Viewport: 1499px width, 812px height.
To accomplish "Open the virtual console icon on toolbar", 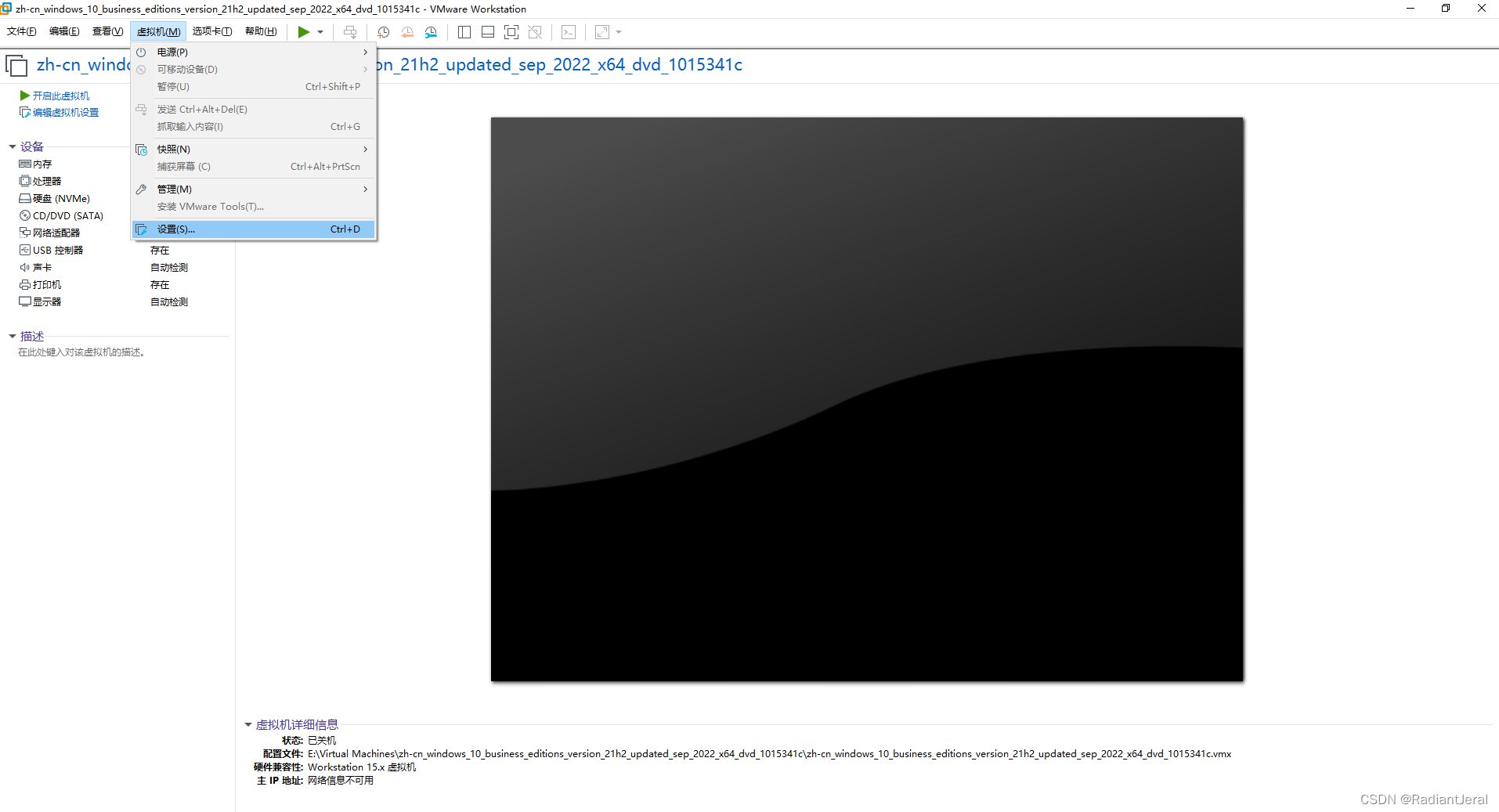I will 568,31.
